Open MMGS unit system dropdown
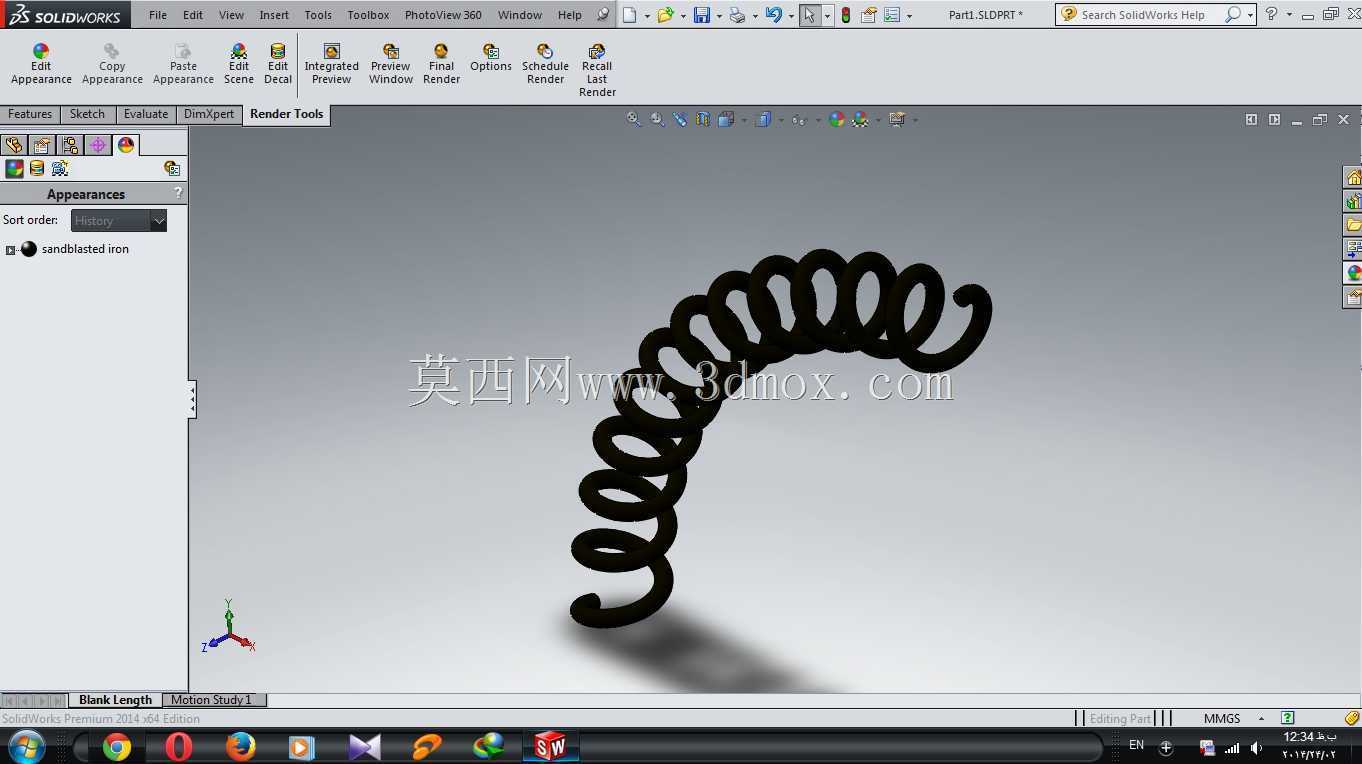Viewport: 1362px width, 764px height. pos(1261,719)
